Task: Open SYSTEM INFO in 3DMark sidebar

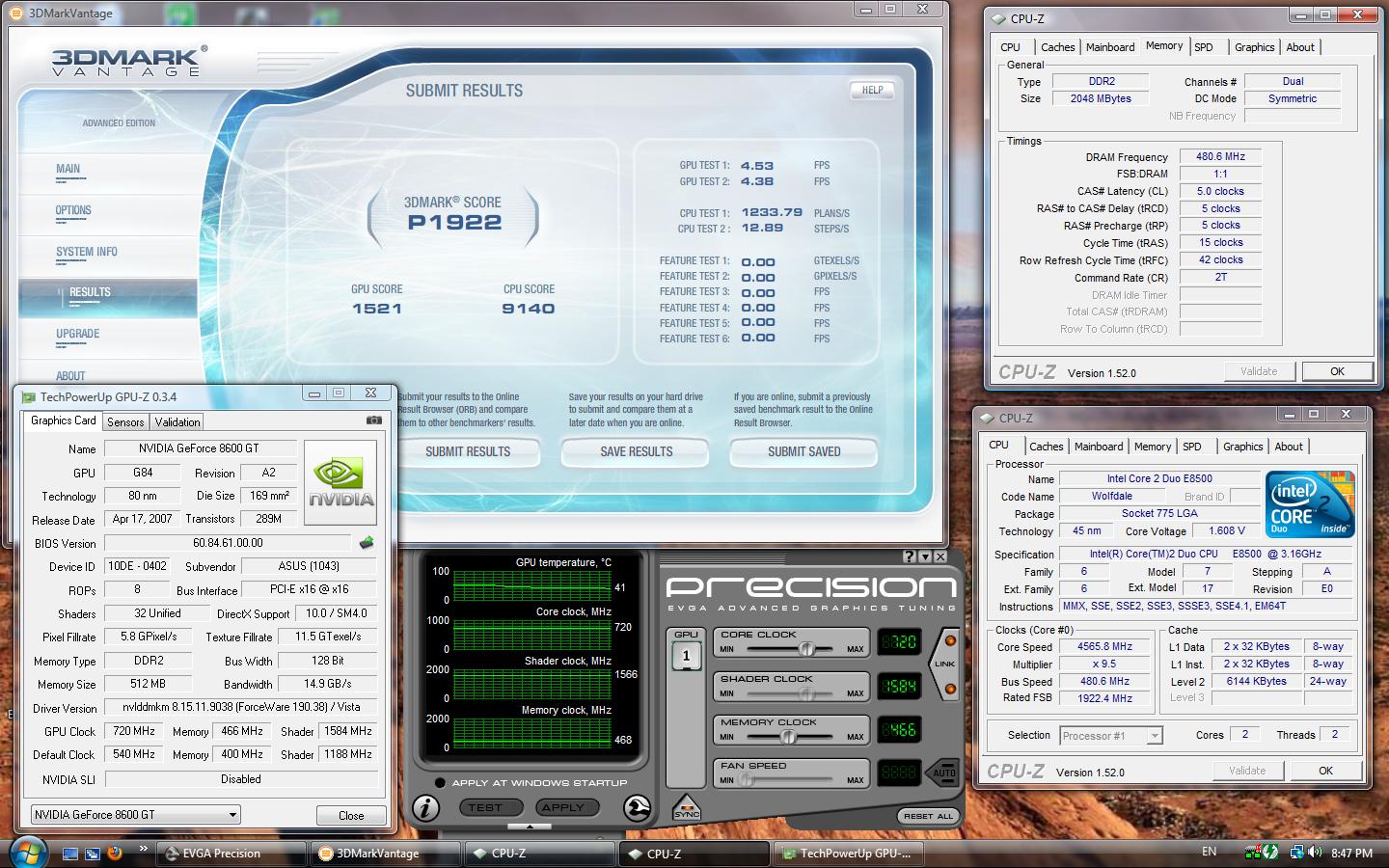Action: coord(87,252)
